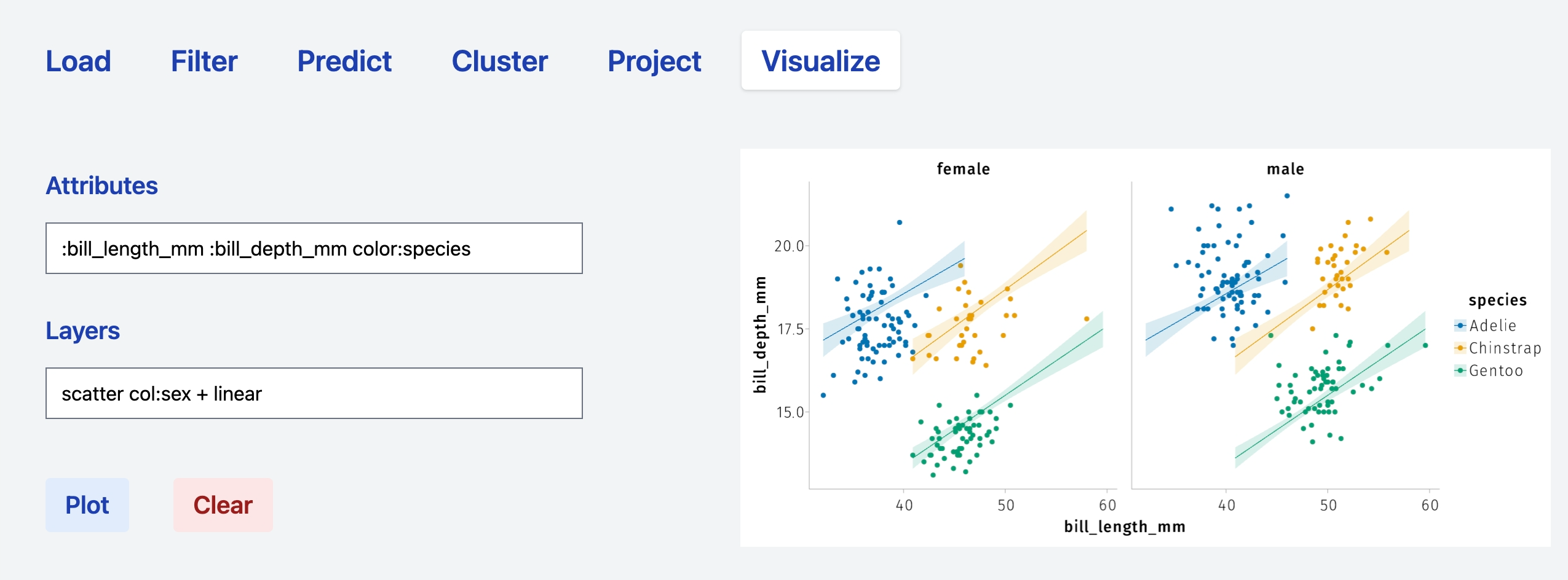Click the Layers section heading
This screenshot has height=580, width=1568.
point(82,331)
